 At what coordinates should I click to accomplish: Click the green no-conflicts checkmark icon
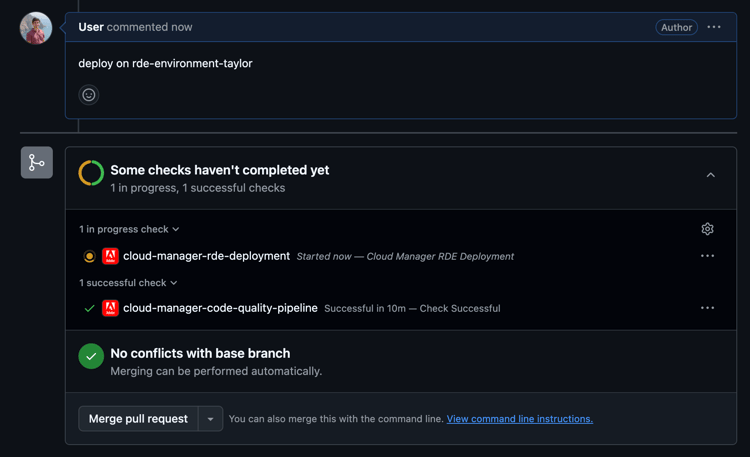tap(91, 356)
